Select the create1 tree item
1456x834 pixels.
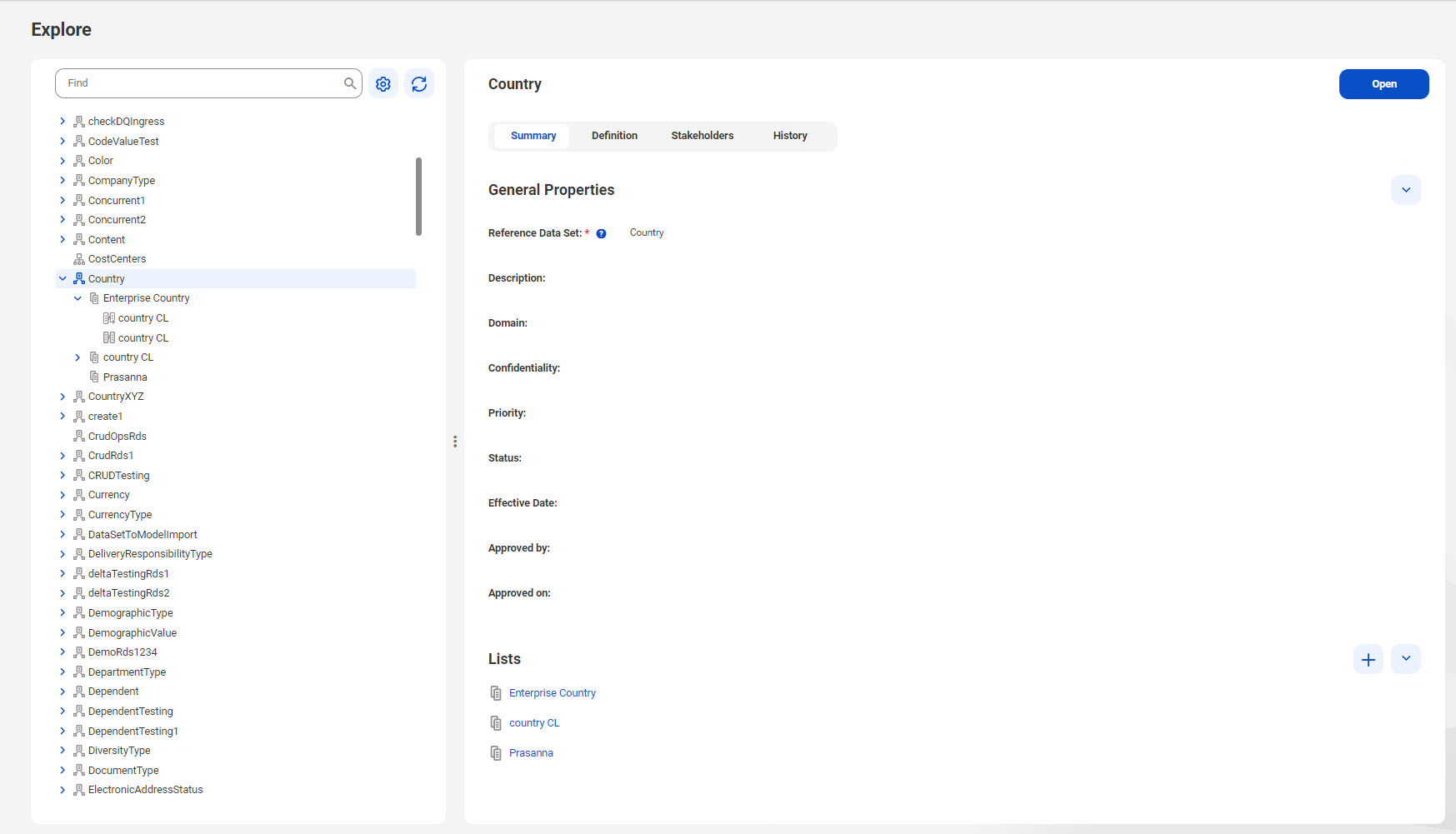(x=105, y=417)
